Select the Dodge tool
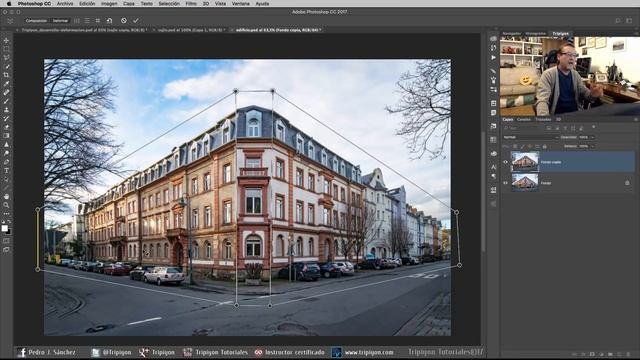This screenshot has width=640, height=360. pyautogui.click(x=6, y=153)
